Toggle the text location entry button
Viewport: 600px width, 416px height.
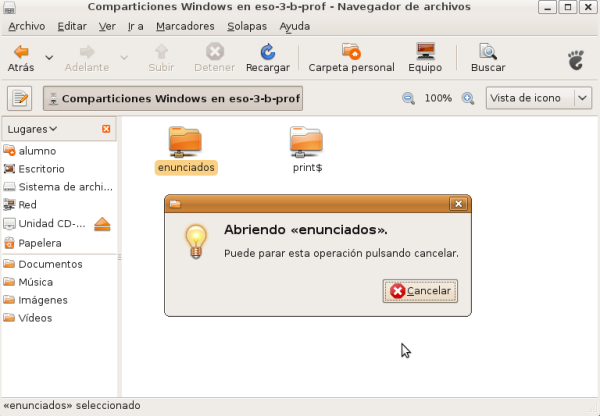20,99
